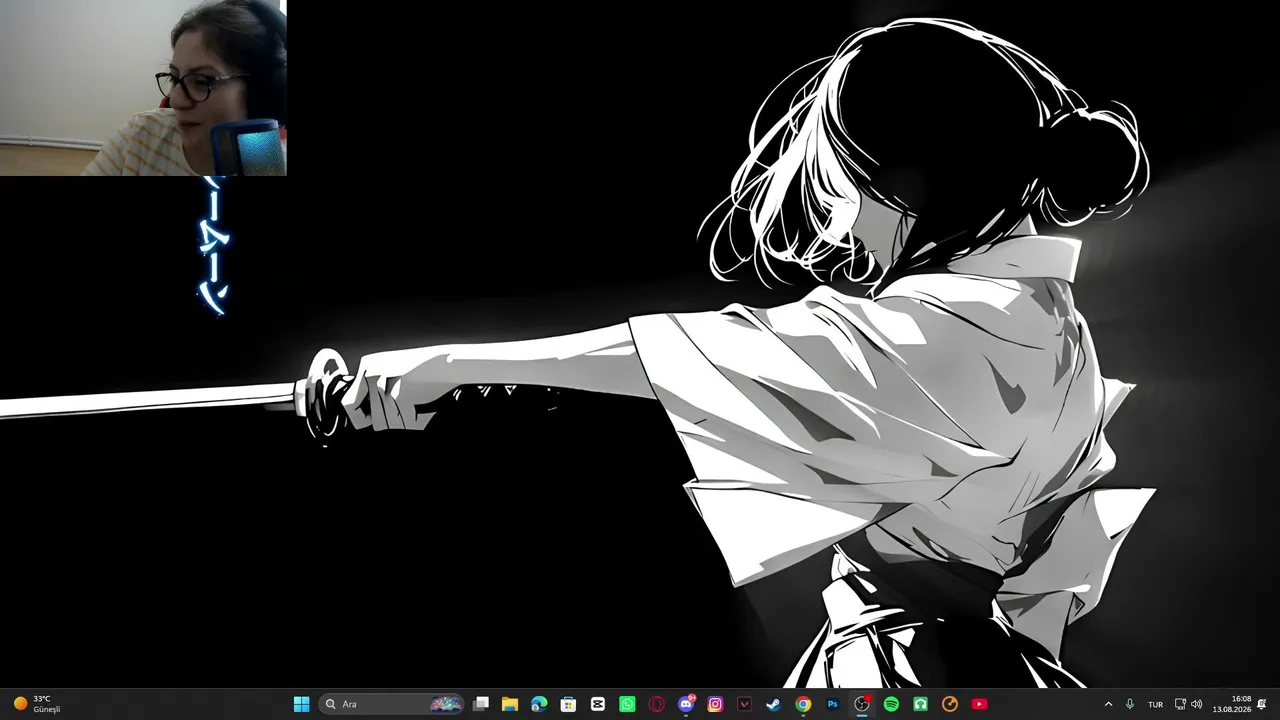
Task: Open WhatsApp from the taskbar
Action: tap(627, 704)
